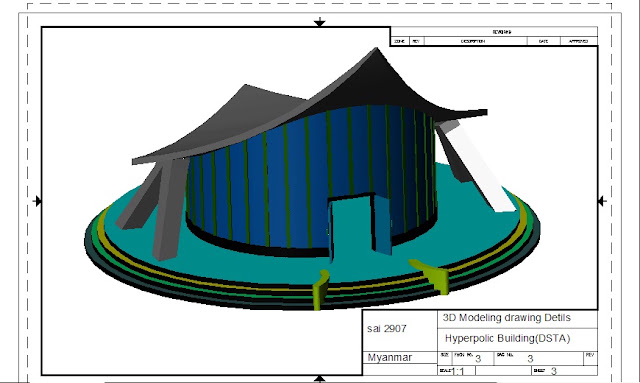Select the DWG NO. value '3'
The image size is (640, 383).
pos(530,359)
